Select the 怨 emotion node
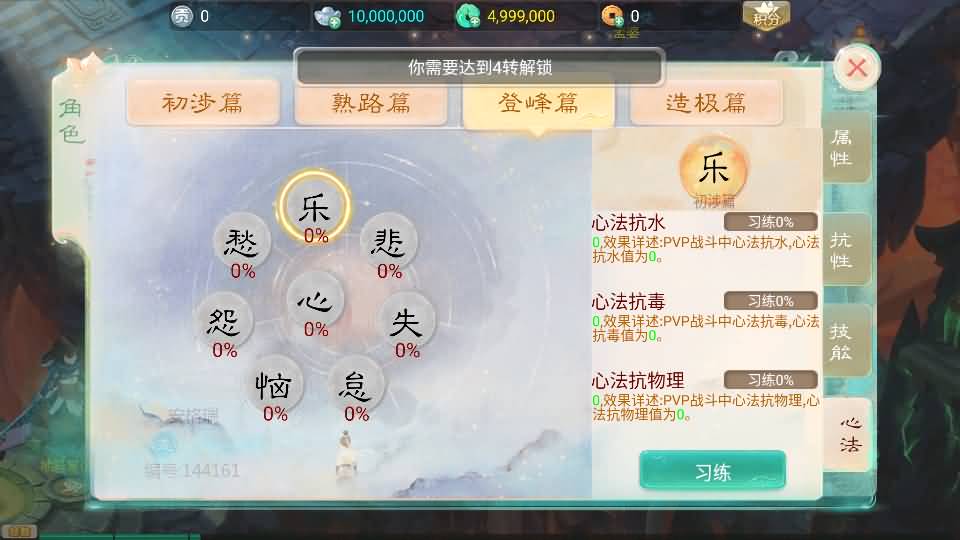This screenshot has height=540, width=960. tap(223, 321)
